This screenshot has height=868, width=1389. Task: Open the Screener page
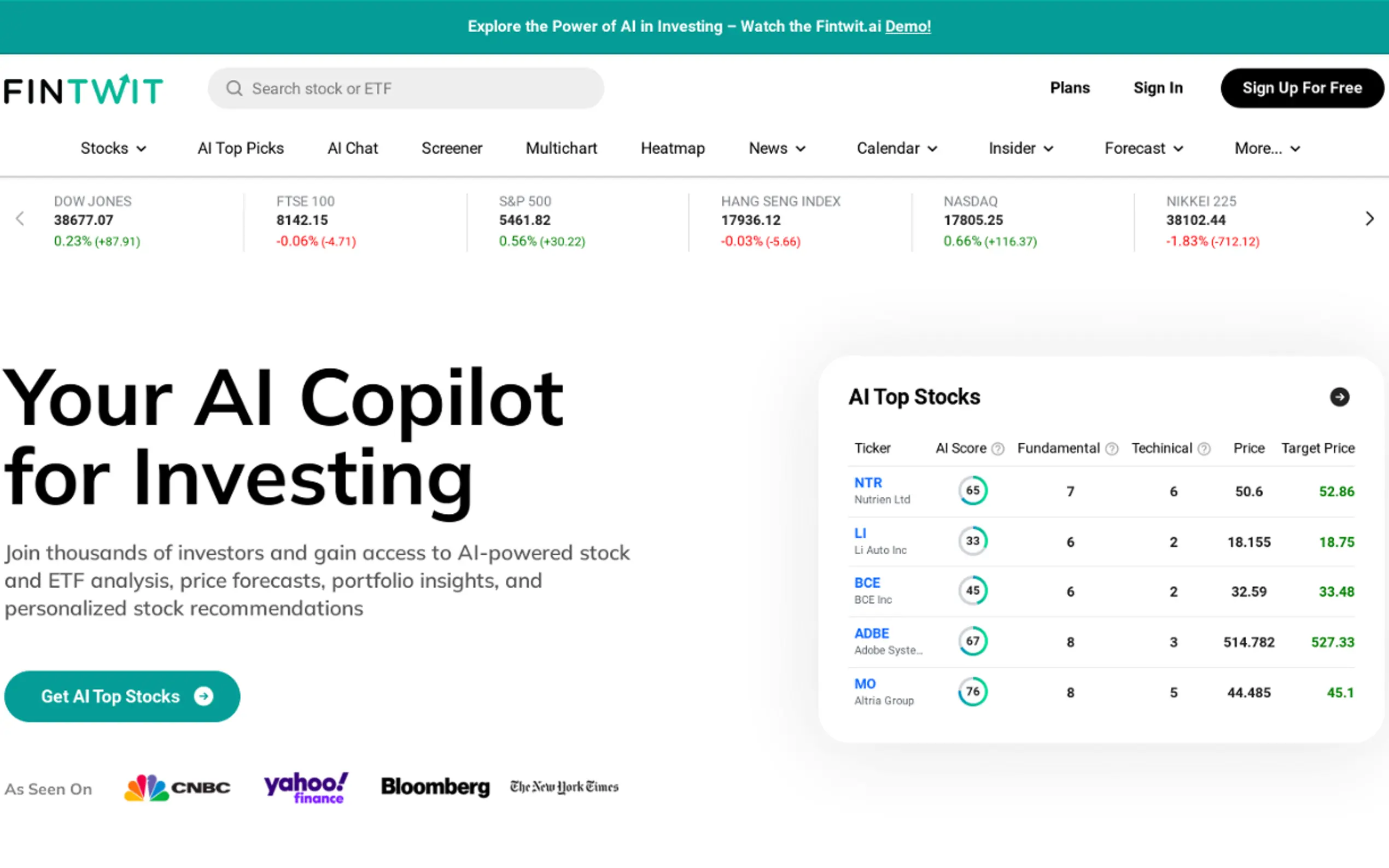click(x=451, y=148)
